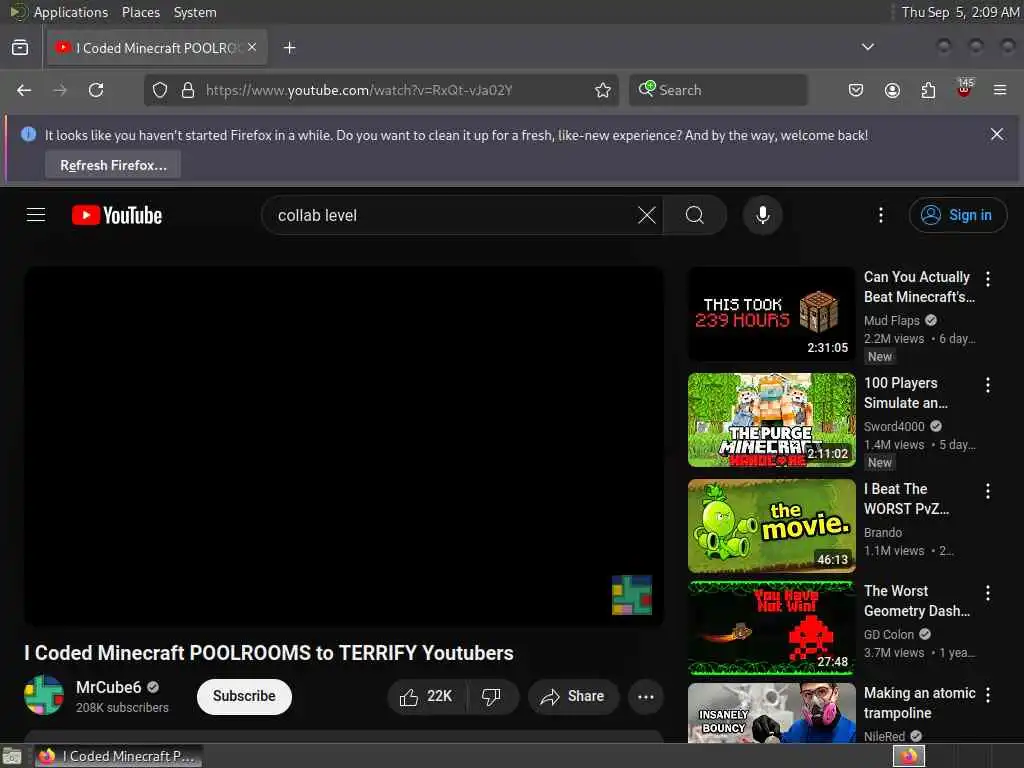Click GD Colon channel name
Viewport: 1024px width, 768px height.
click(x=889, y=634)
